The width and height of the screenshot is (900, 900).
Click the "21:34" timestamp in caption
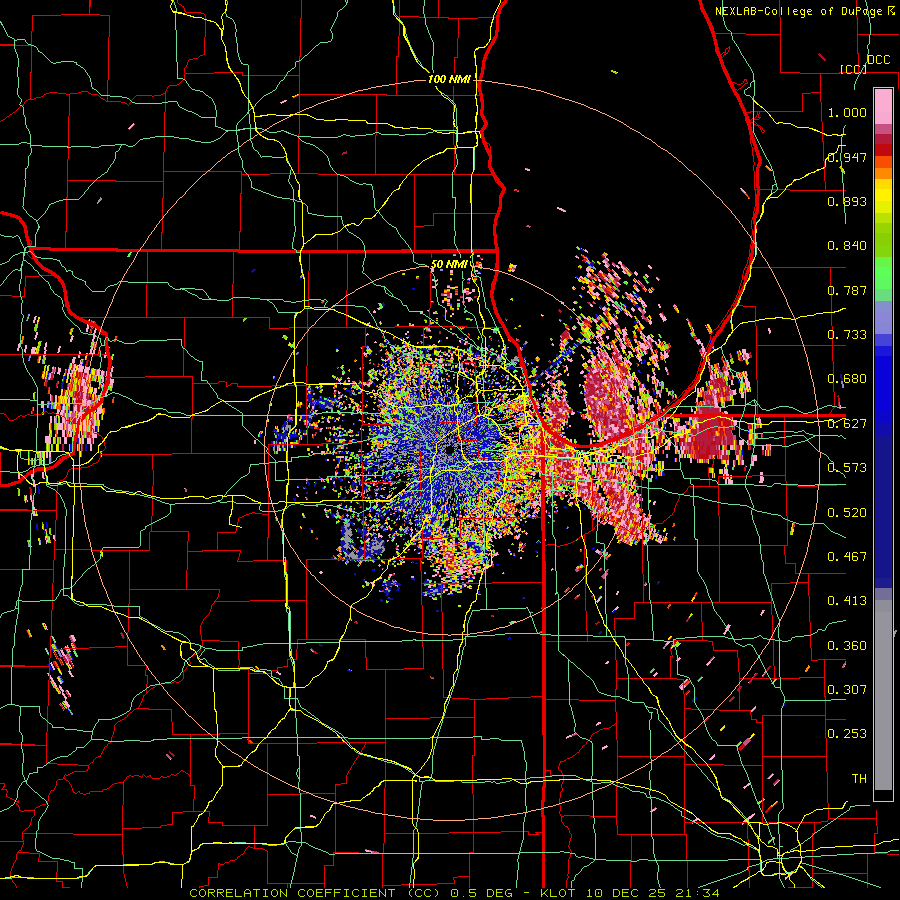tap(697, 893)
